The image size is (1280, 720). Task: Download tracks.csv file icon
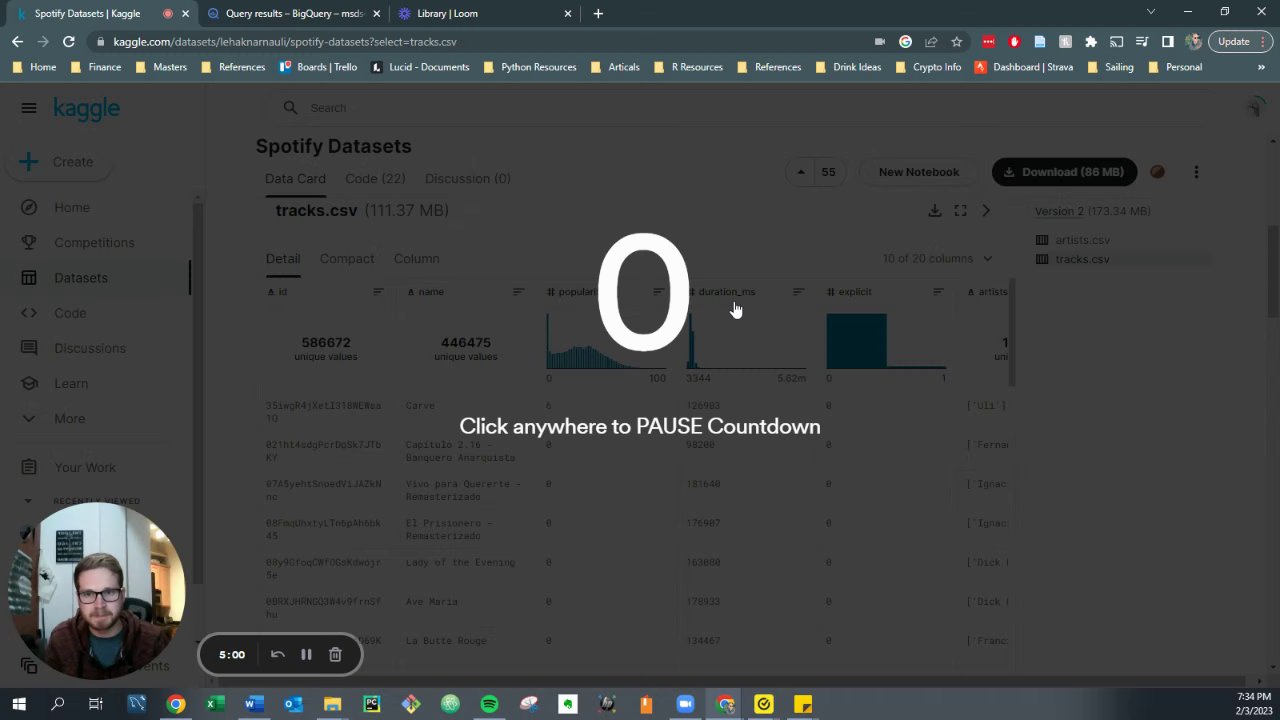tap(934, 211)
